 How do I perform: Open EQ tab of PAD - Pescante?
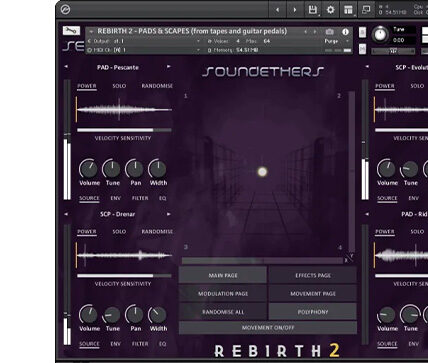pyautogui.click(x=162, y=198)
